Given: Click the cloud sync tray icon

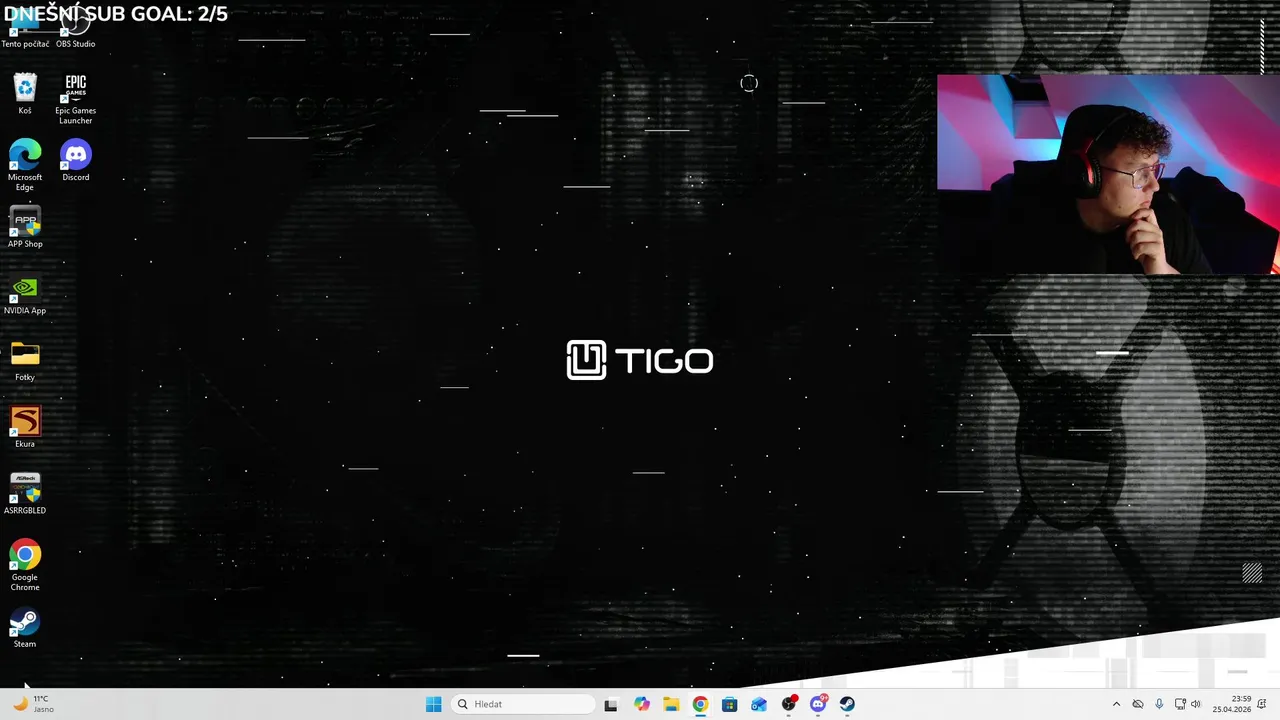Looking at the screenshot, I should [x=1138, y=704].
